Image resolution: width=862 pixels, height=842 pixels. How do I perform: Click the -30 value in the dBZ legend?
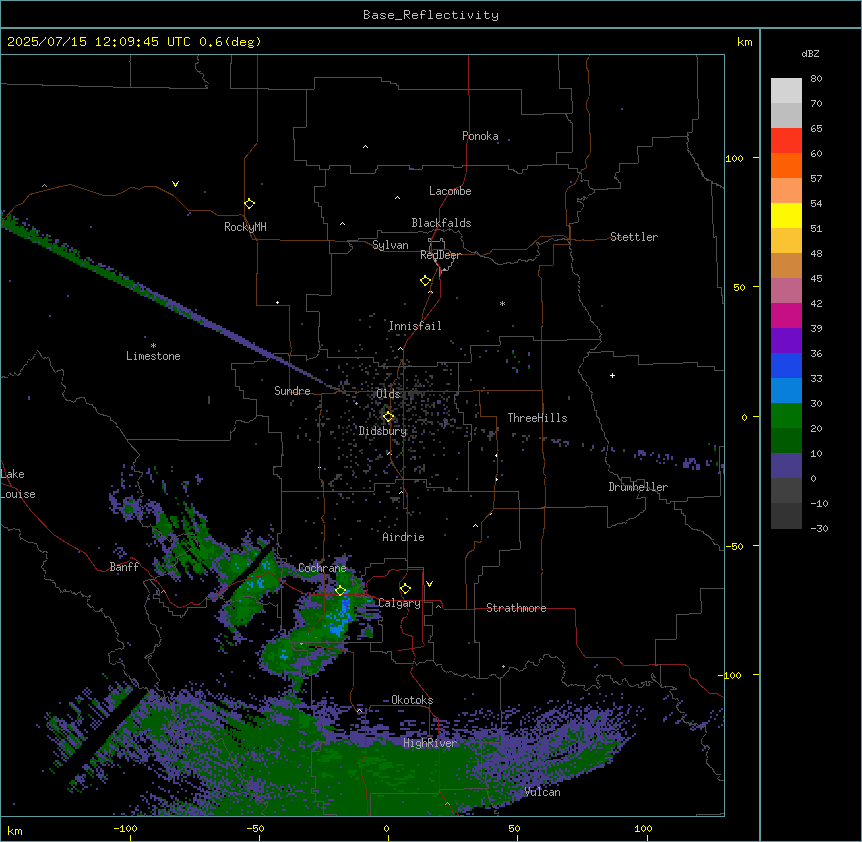(819, 529)
